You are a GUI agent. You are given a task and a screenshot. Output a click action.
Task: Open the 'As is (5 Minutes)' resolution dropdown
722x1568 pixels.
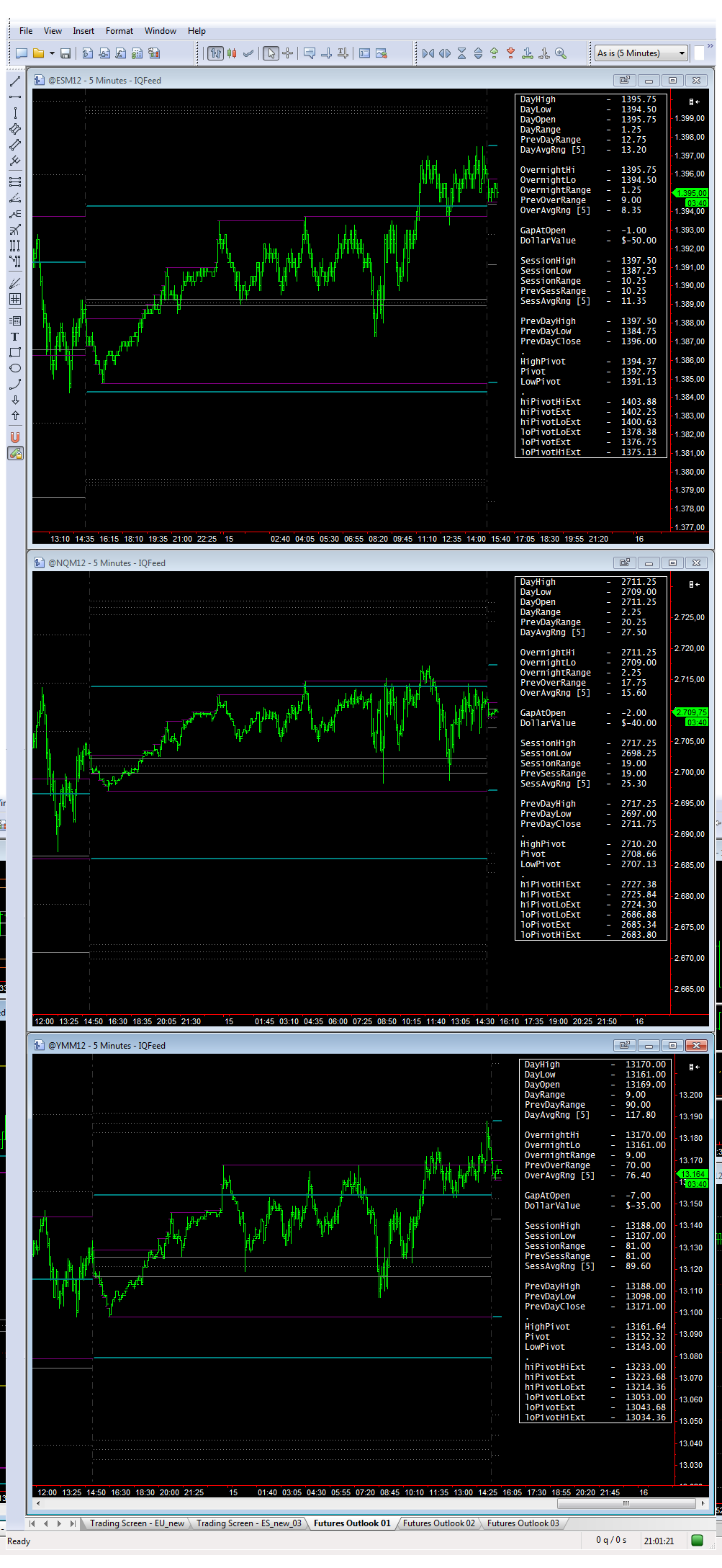(641, 53)
